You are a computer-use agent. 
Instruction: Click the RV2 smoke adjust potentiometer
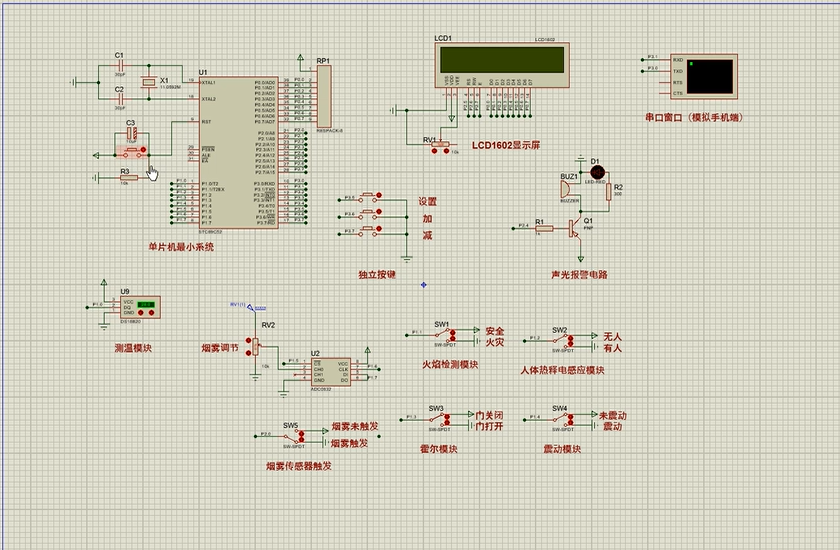point(254,346)
